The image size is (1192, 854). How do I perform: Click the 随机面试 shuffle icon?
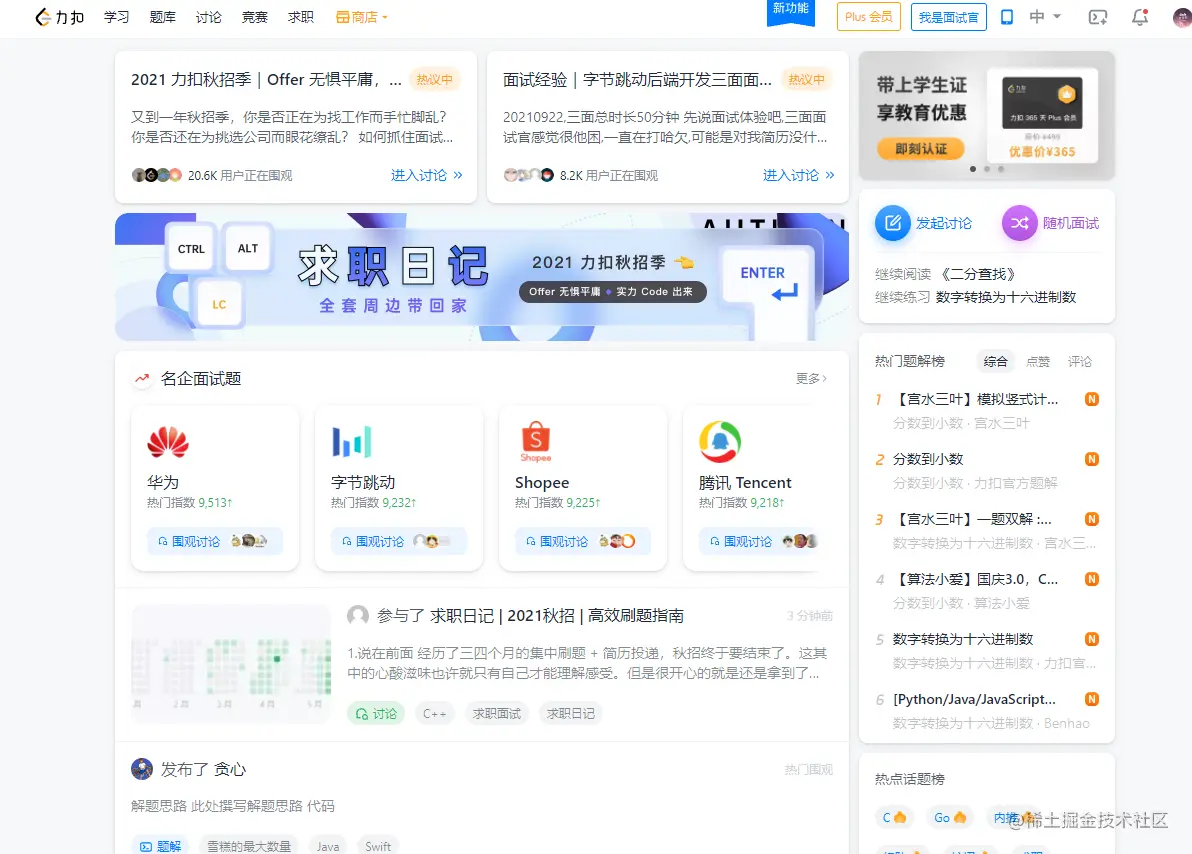(x=1019, y=223)
